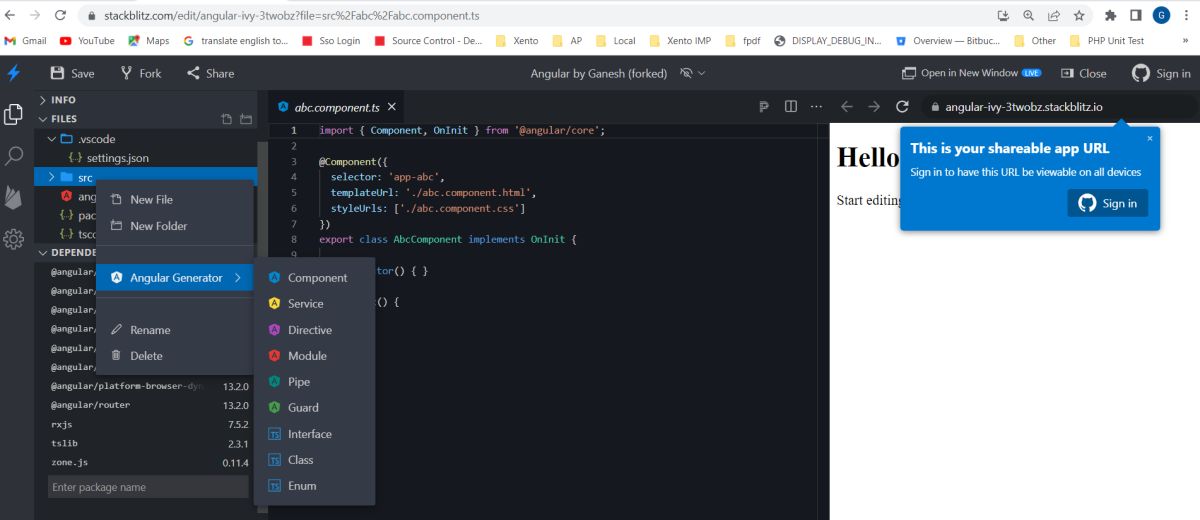1200x520 pixels.
Task: Share the project via Share button
Action: point(210,73)
